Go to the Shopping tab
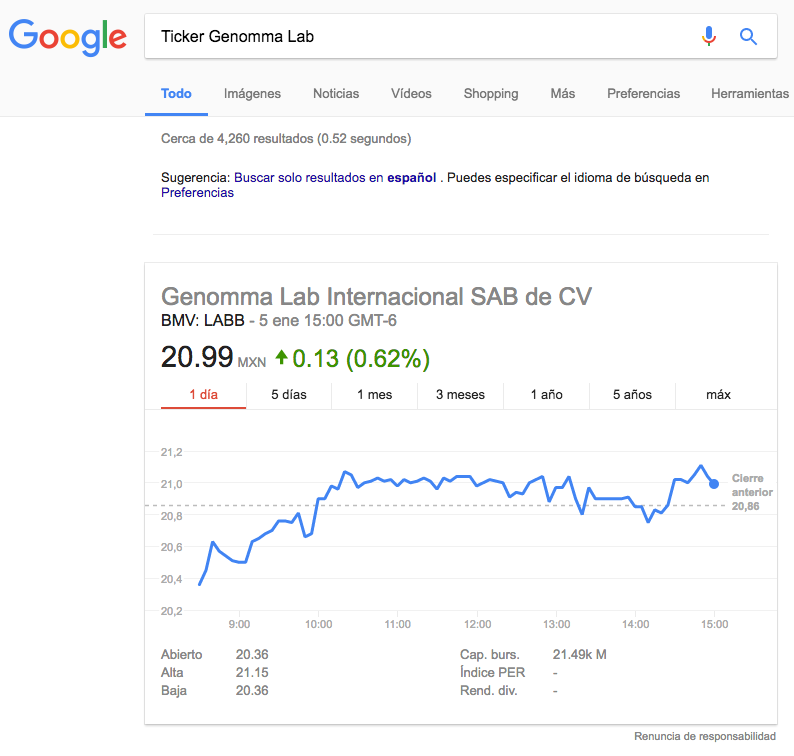 [491, 93]
